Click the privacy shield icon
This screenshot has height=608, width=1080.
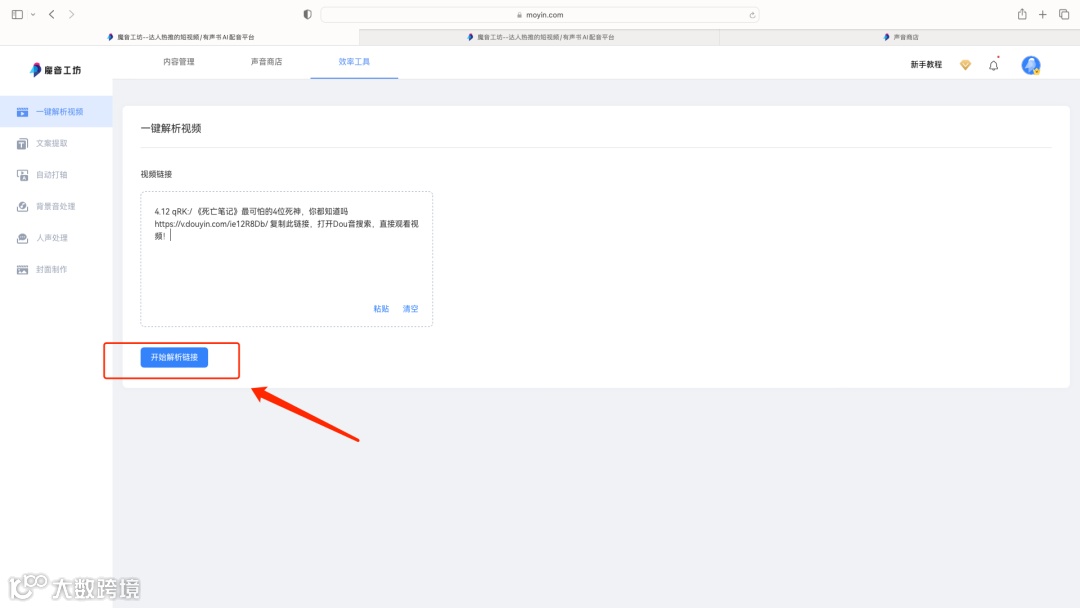(x=307, y=14)
